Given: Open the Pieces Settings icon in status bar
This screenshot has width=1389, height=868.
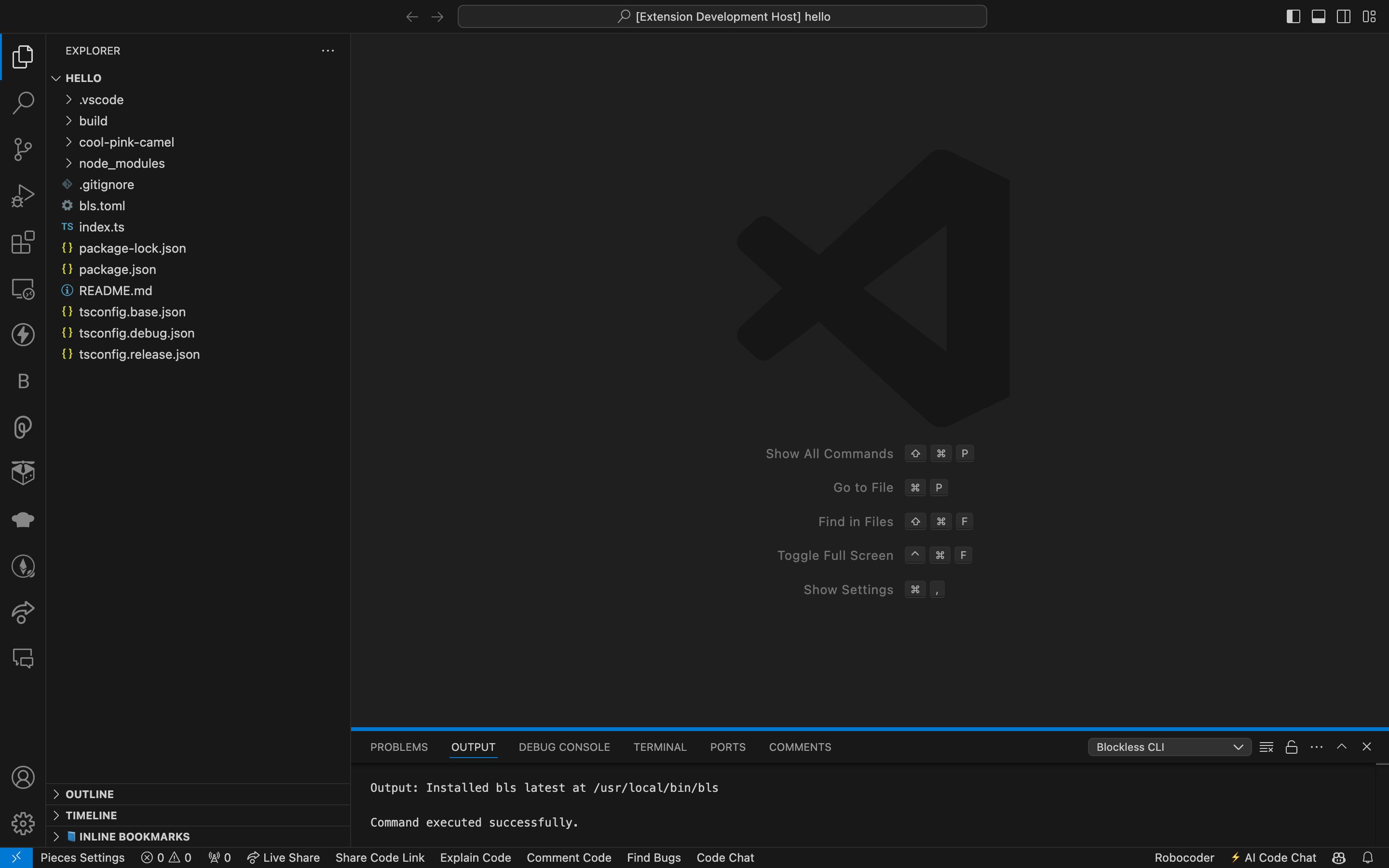Looking at the screenshot, I should (82, 857).
